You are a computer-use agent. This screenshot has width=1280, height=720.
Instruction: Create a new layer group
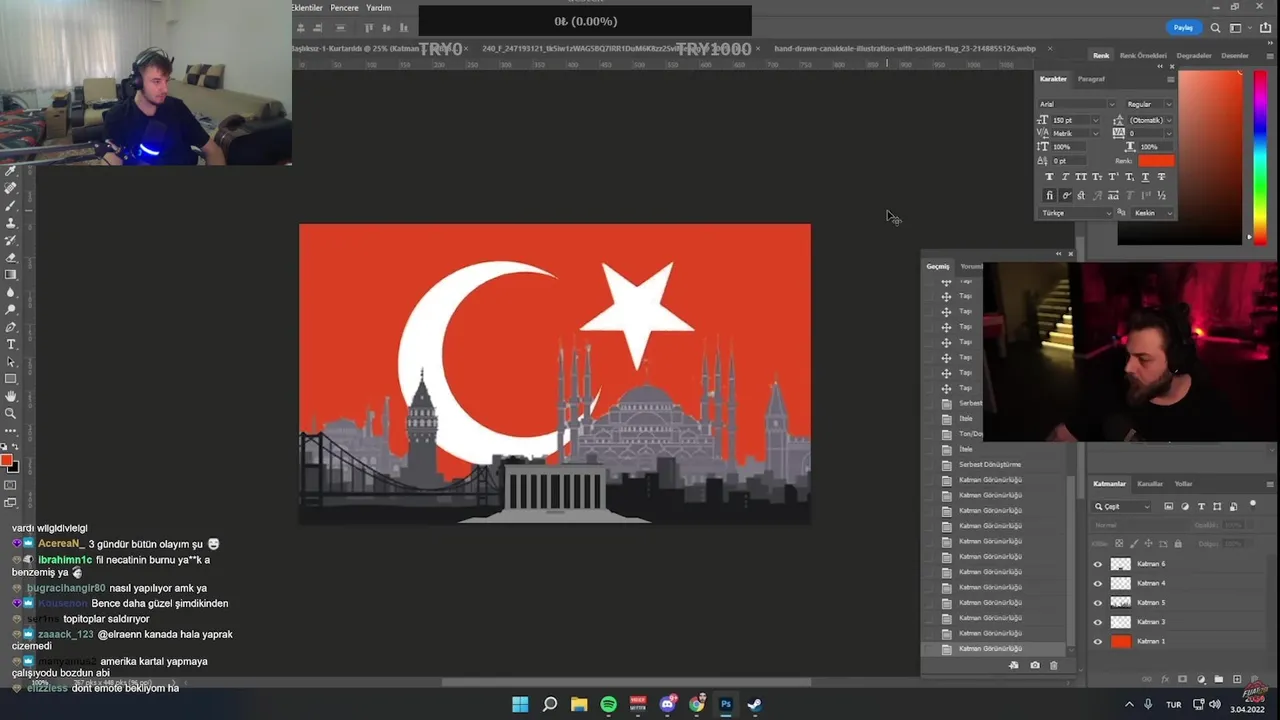(x=1219, y=679)
